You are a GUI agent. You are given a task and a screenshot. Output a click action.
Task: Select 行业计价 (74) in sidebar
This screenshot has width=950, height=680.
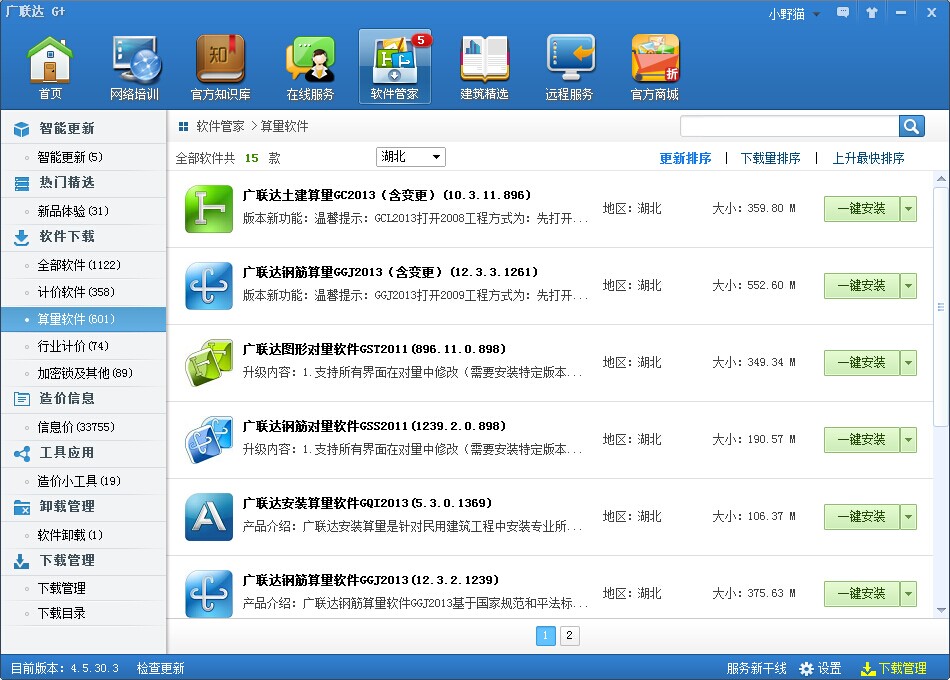coord(83,346)
